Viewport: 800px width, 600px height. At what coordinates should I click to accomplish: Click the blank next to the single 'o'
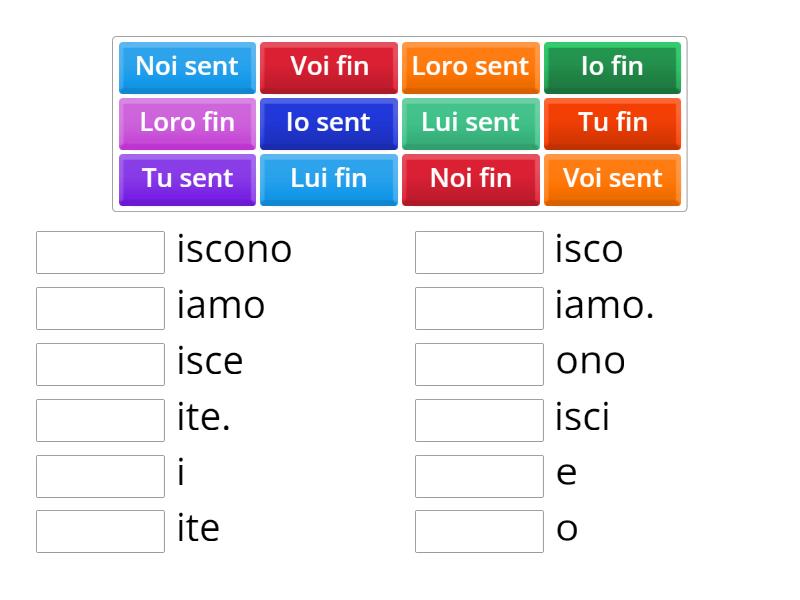pos(478,531)
